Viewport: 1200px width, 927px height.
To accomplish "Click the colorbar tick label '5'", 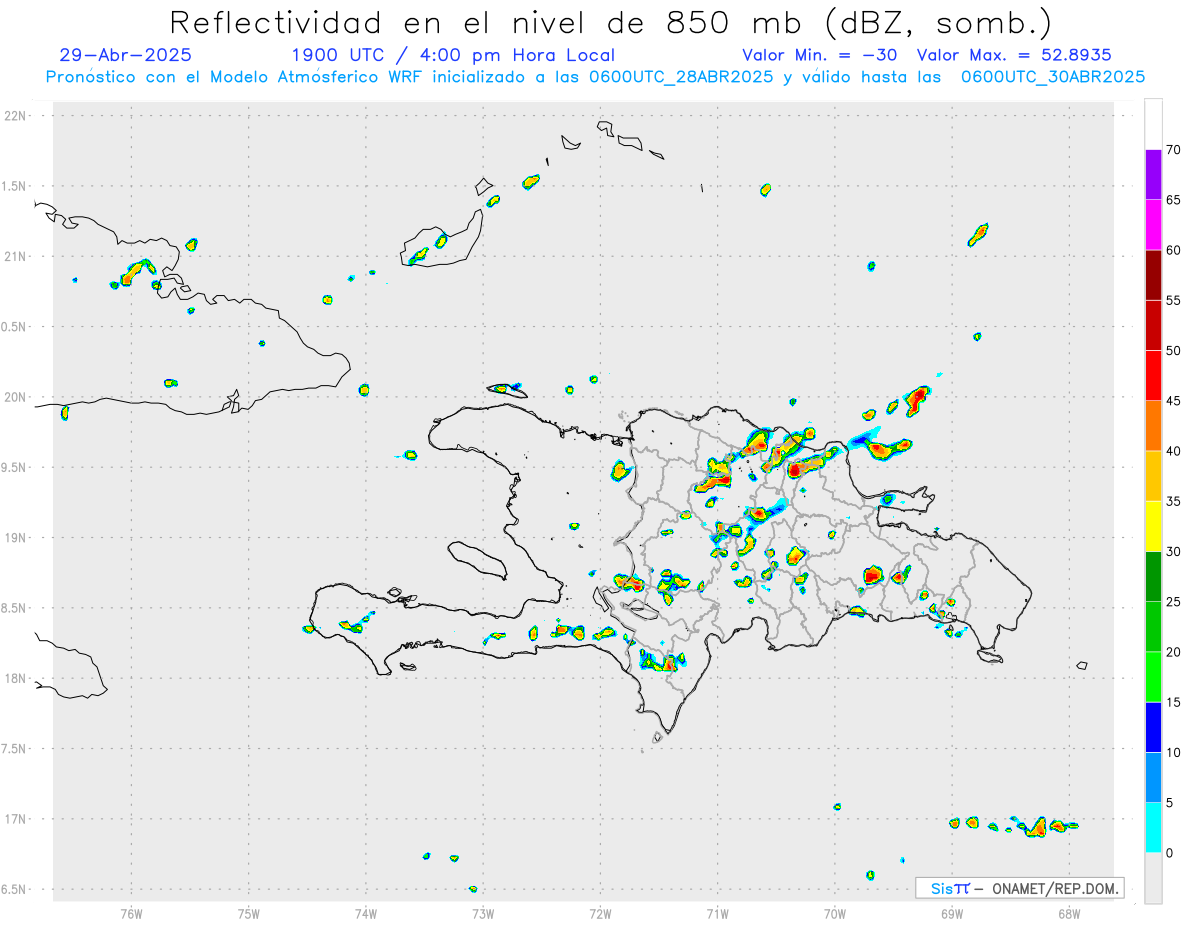I will (1170, 803).
